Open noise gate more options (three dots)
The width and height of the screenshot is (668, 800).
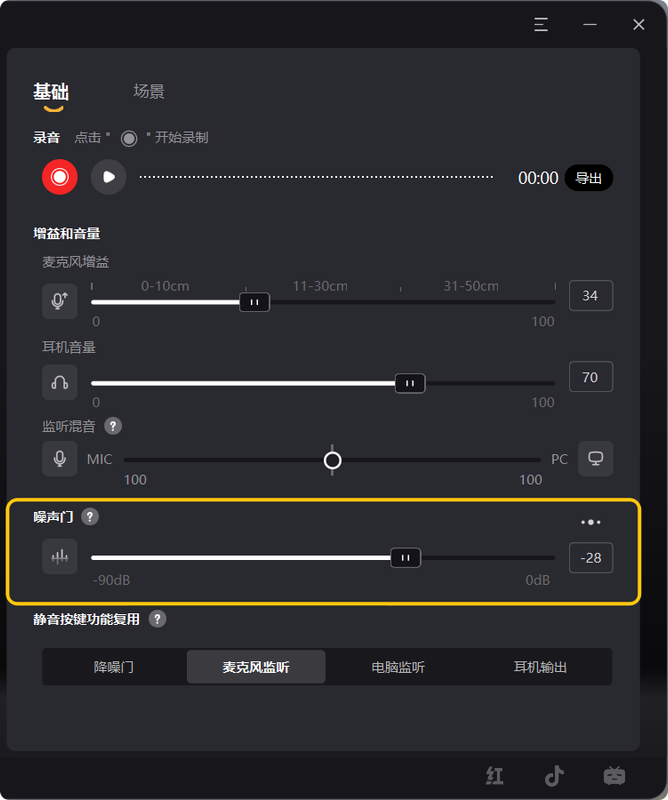tap(590, 522)
